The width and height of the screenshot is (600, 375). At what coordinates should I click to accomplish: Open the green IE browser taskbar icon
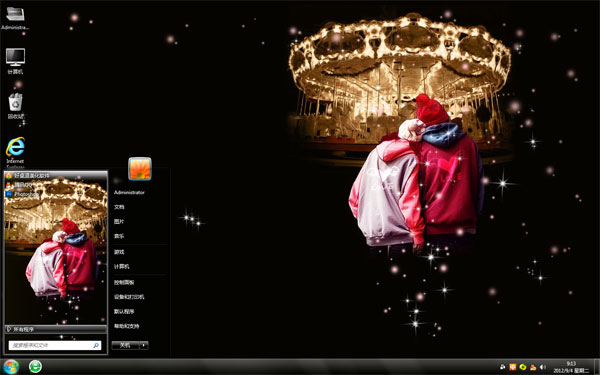coord(36,367)
